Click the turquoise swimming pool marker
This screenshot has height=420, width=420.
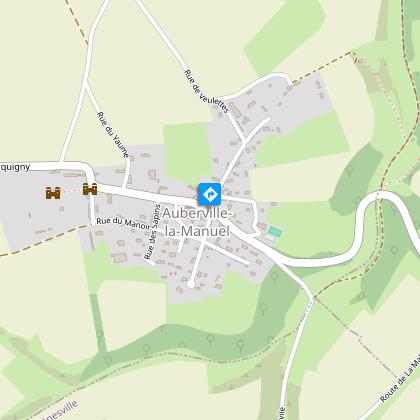[x=275, y=232]
